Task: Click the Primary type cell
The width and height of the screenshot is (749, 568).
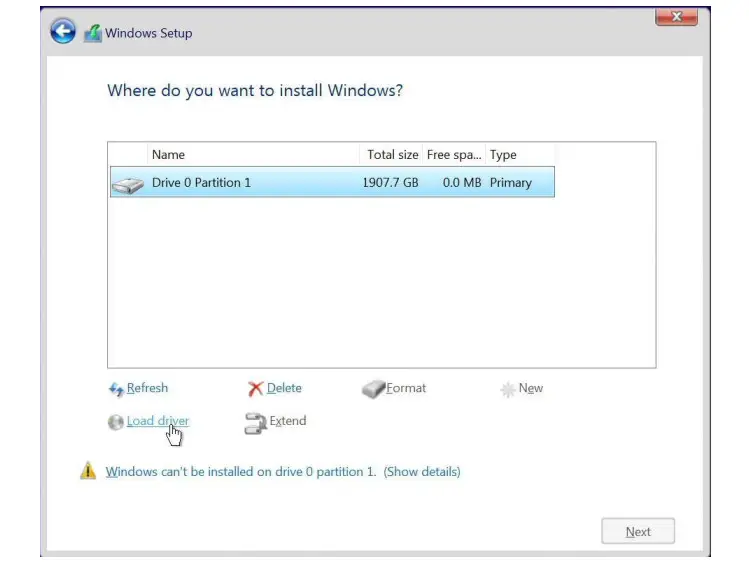Action: tap(511, 182)
